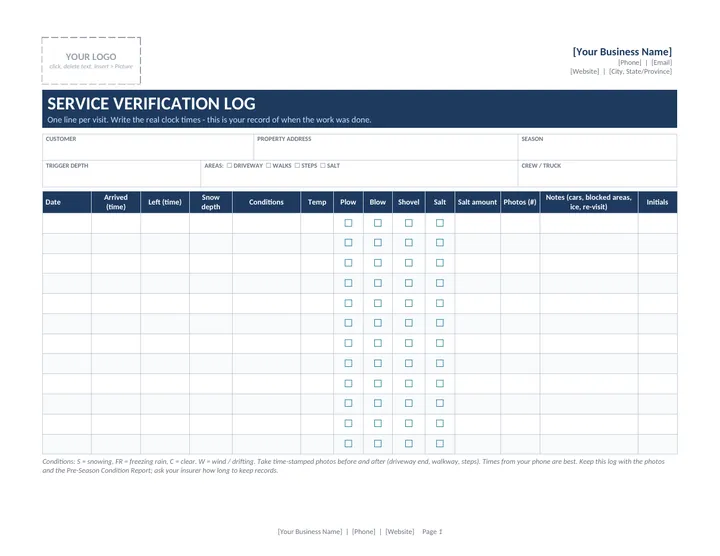Click the Temp column header
This screenshot has height=556, width=720.
coord(317,202)
